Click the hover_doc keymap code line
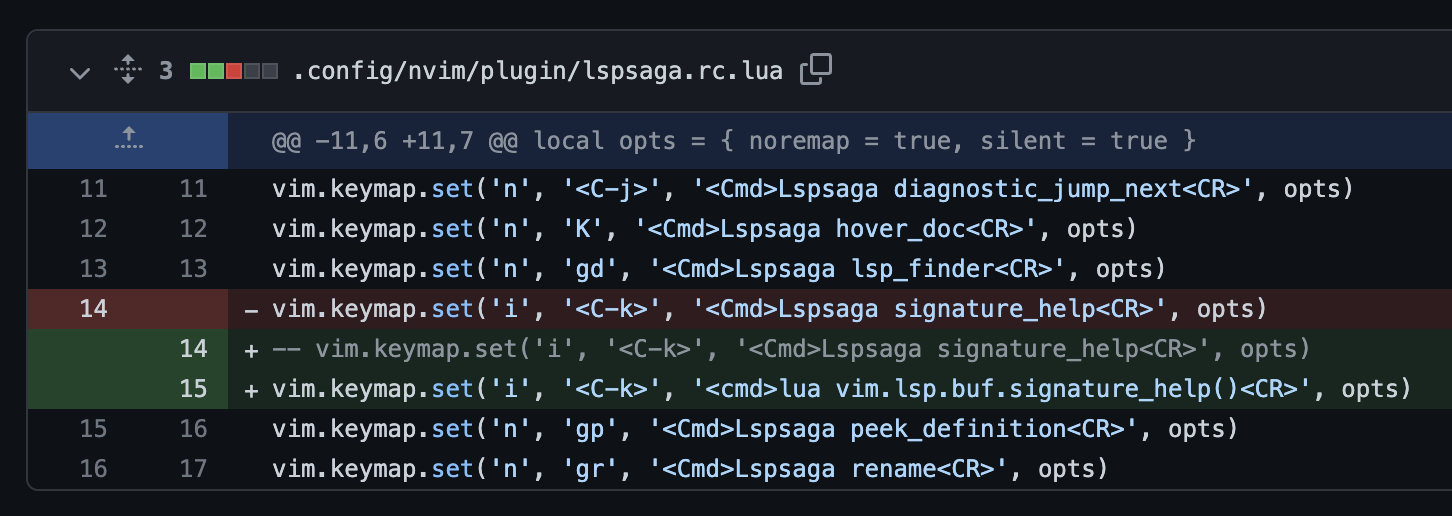1452x516 pixels. pyautogui.click(x=704, y=229)
